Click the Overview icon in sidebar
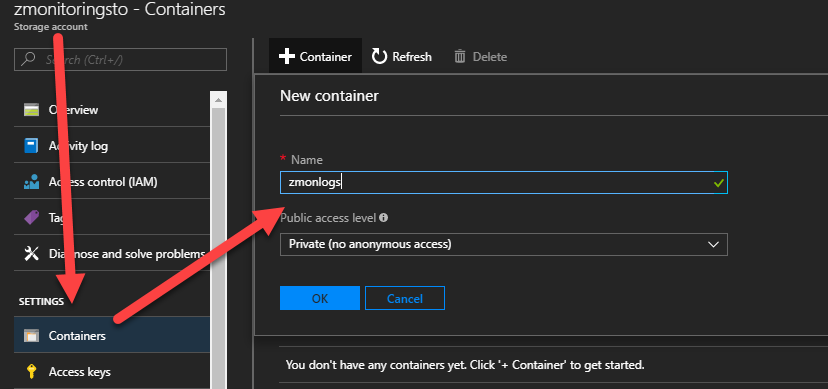The height and width of the screenshot is (389, 828). [x=32, y=110]
